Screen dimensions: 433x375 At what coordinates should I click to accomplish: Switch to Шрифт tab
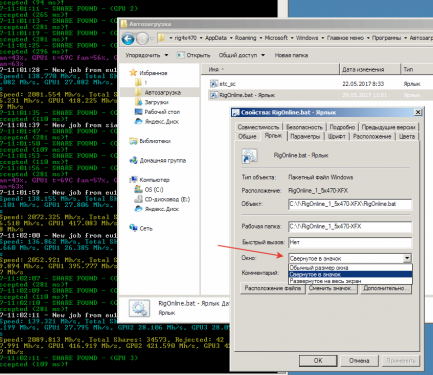336,136
